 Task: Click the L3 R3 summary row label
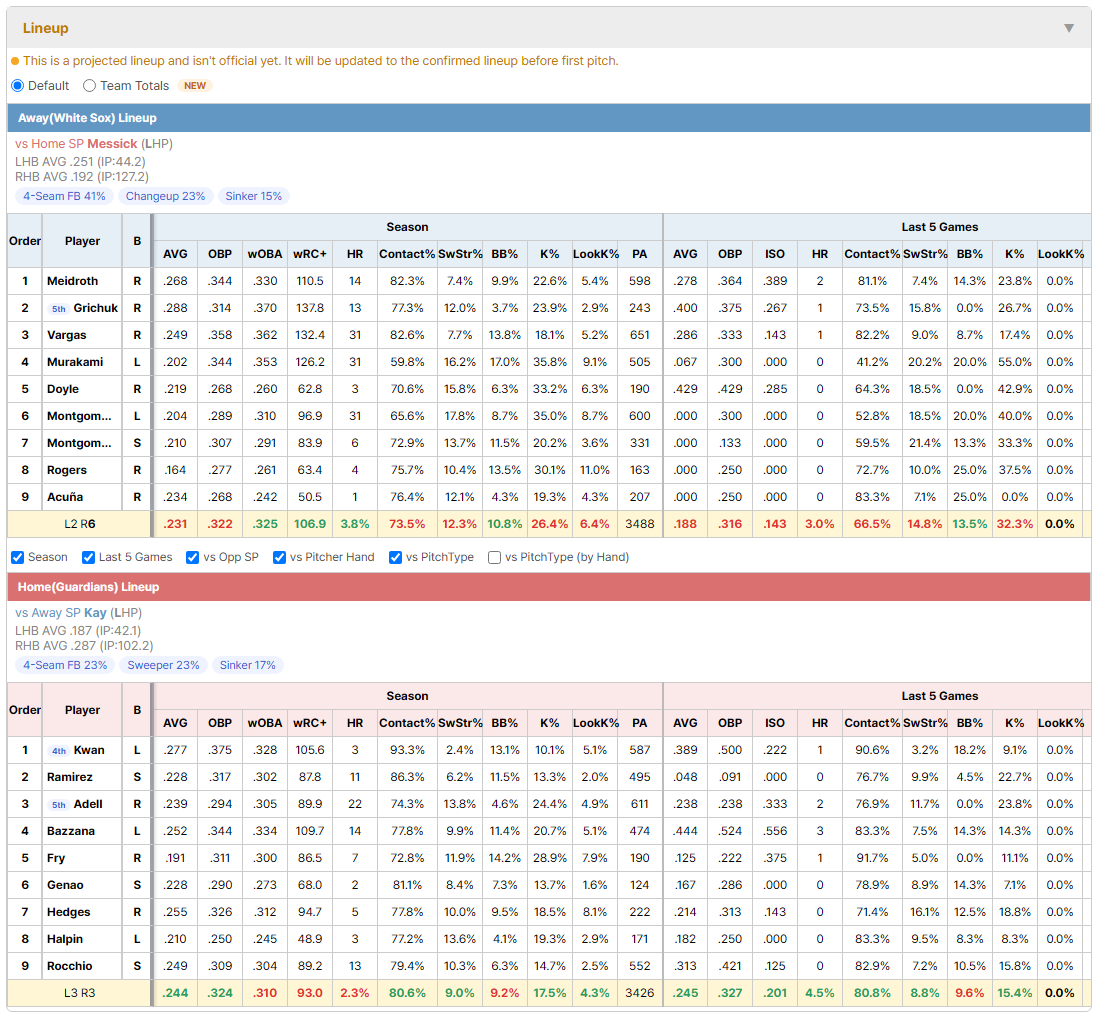tap(80, 993)
